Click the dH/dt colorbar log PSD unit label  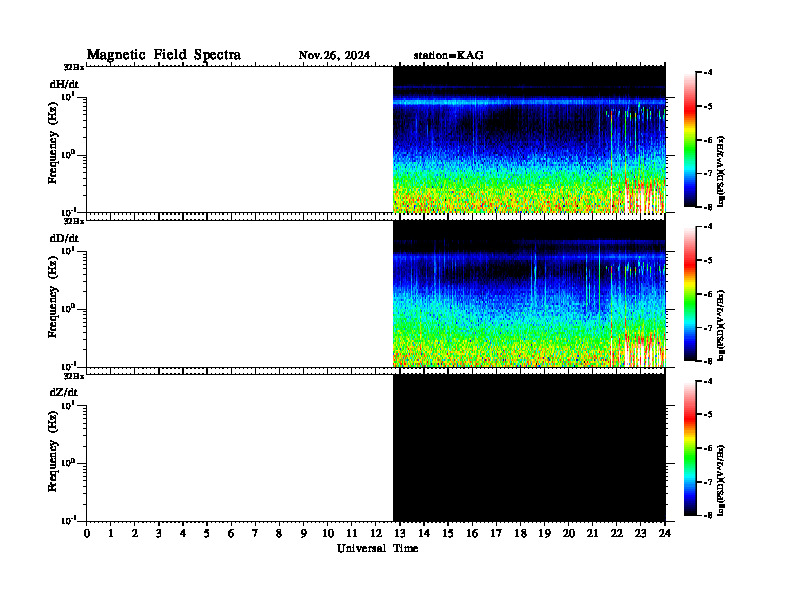point(721,171)
